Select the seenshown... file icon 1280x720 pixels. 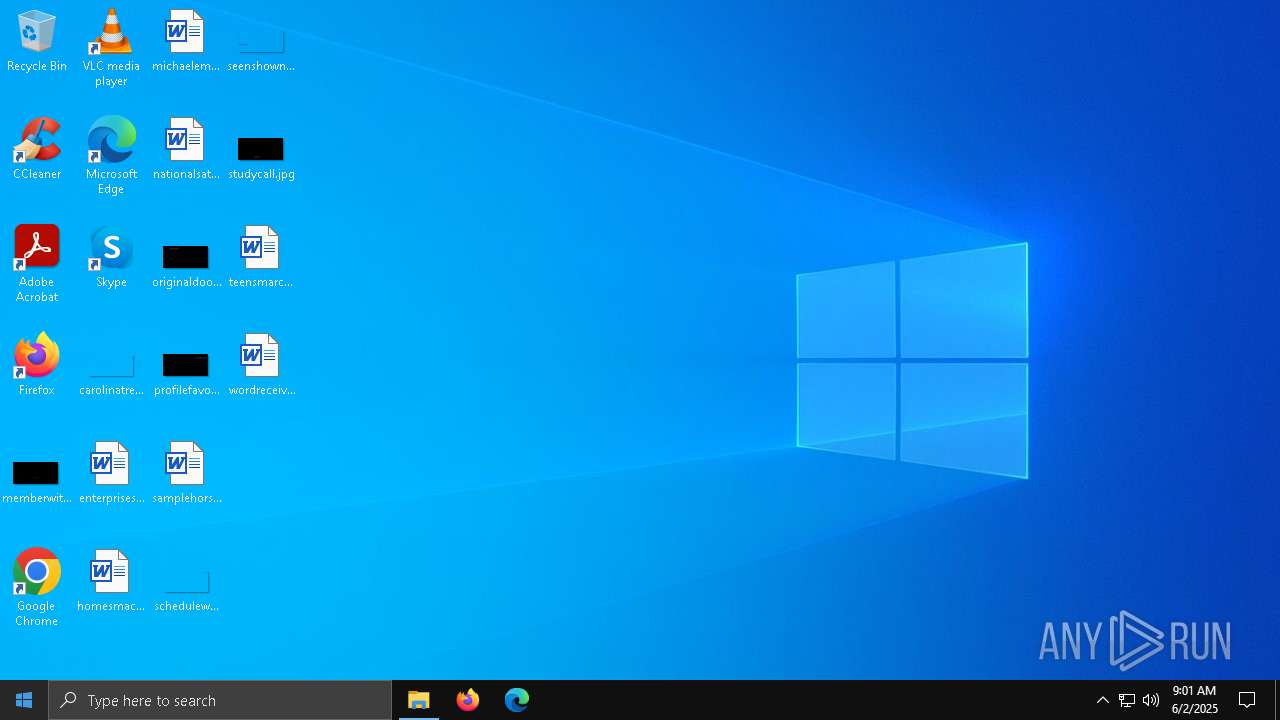click(261, 41)
